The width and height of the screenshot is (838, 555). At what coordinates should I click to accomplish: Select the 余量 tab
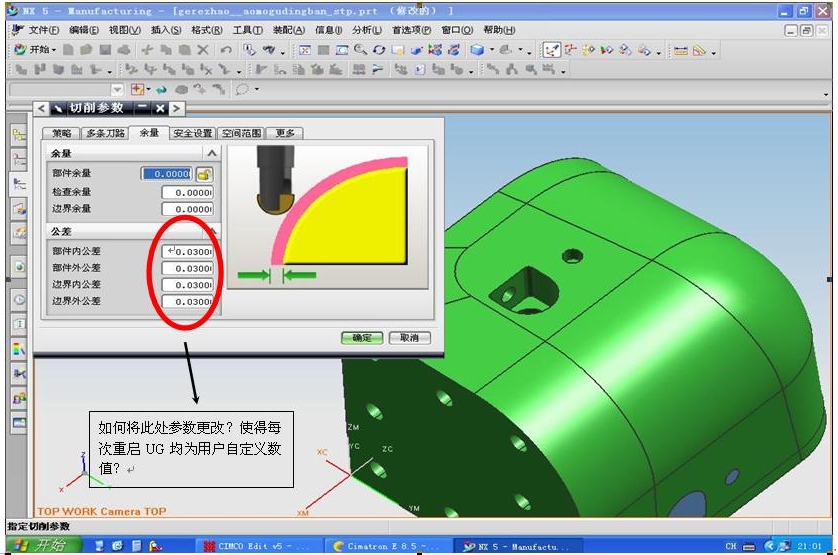coord(149,133)
